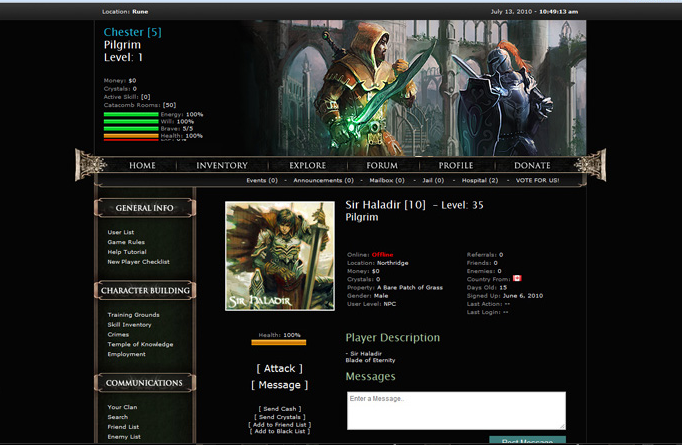The image size is (682, 445).
Task: Click the Canada flag icon
Action: tap(517, 278)
